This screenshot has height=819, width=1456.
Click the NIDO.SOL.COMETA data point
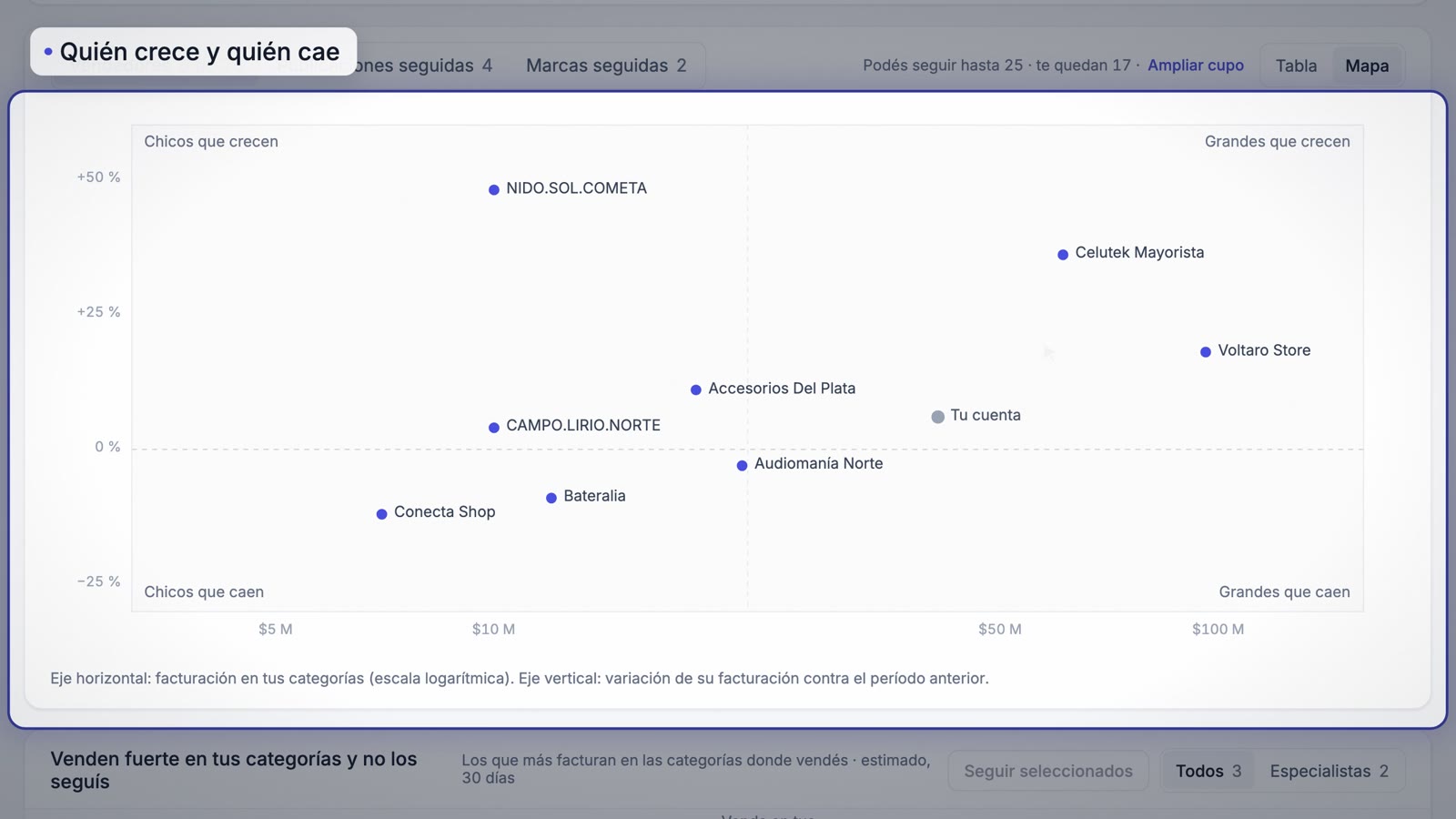(494, 189)
